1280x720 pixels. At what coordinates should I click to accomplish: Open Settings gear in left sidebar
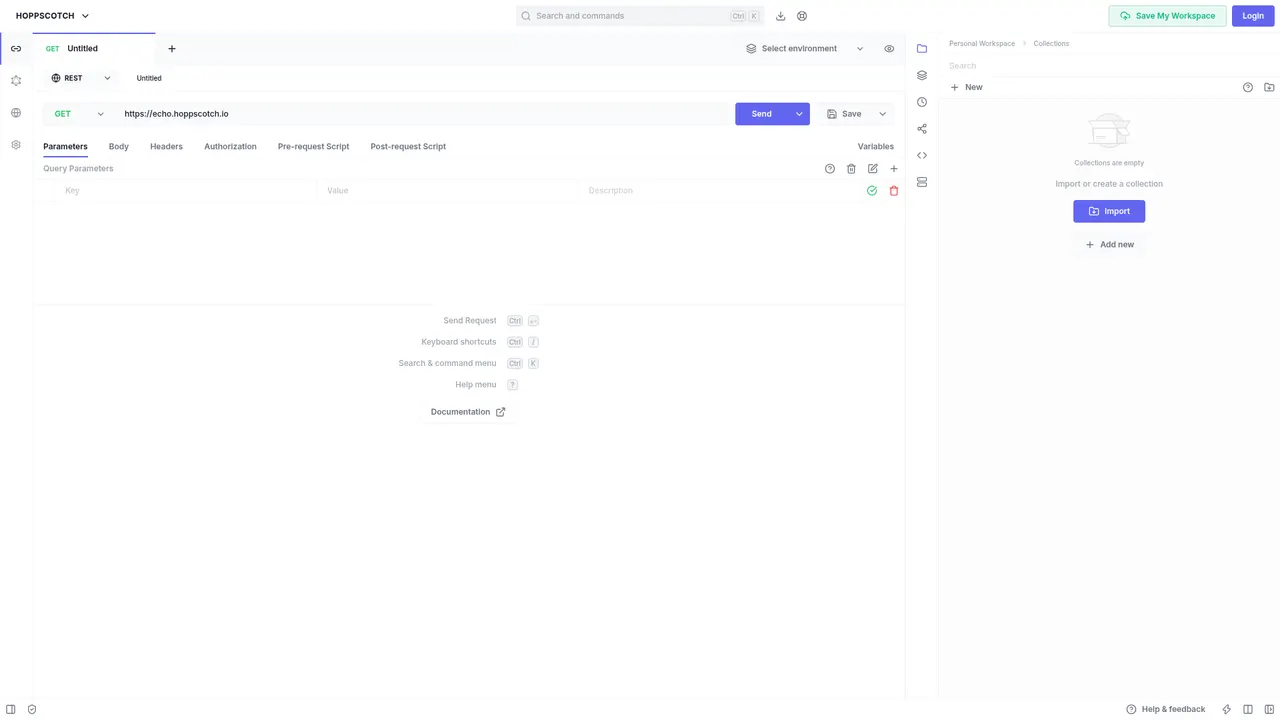[x=16, y=145]
